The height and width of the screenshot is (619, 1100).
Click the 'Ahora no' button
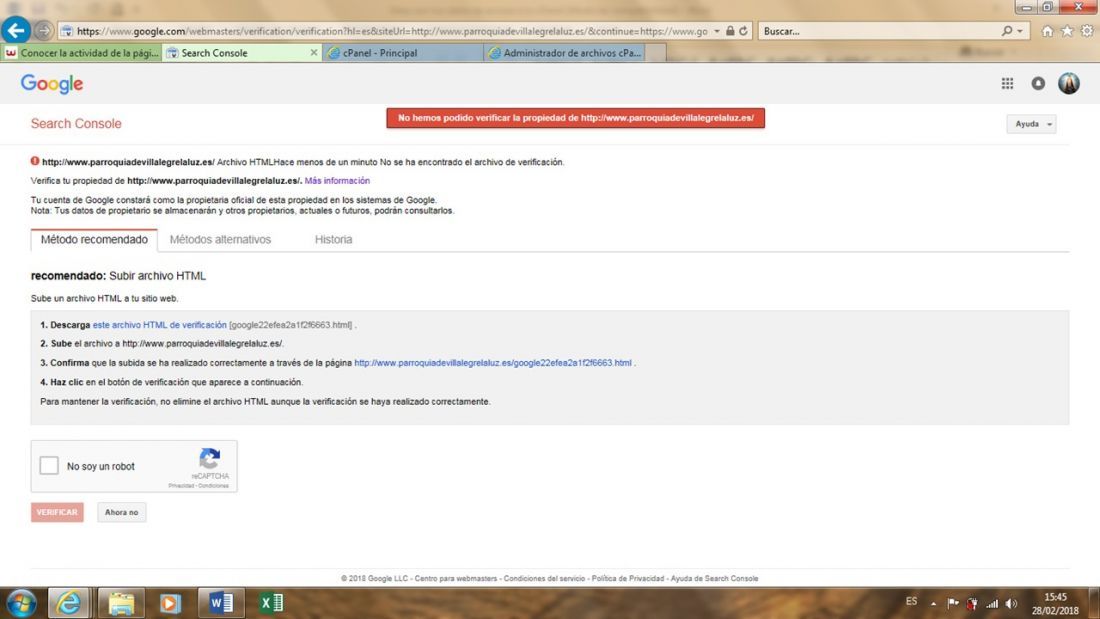click(121, 512)
